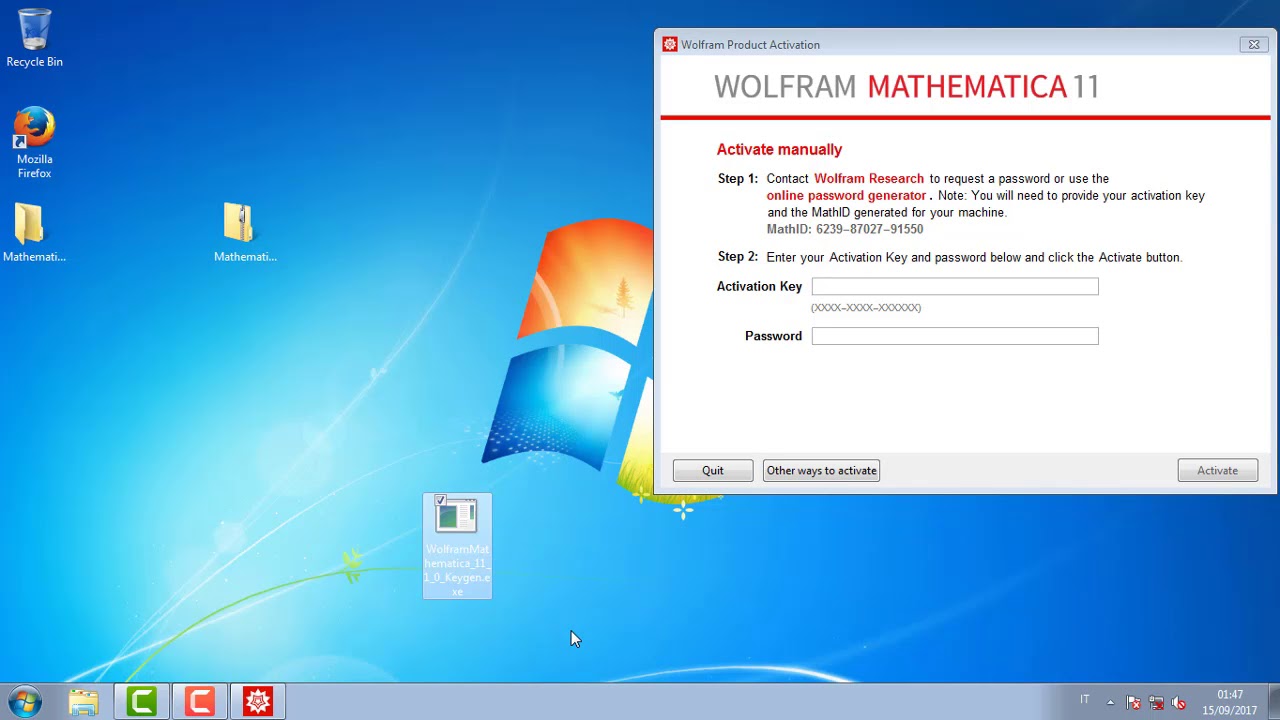
Task: Click the (XXXX-XXXX-XXXXXX) format hint text
Action: coord(866,308)
